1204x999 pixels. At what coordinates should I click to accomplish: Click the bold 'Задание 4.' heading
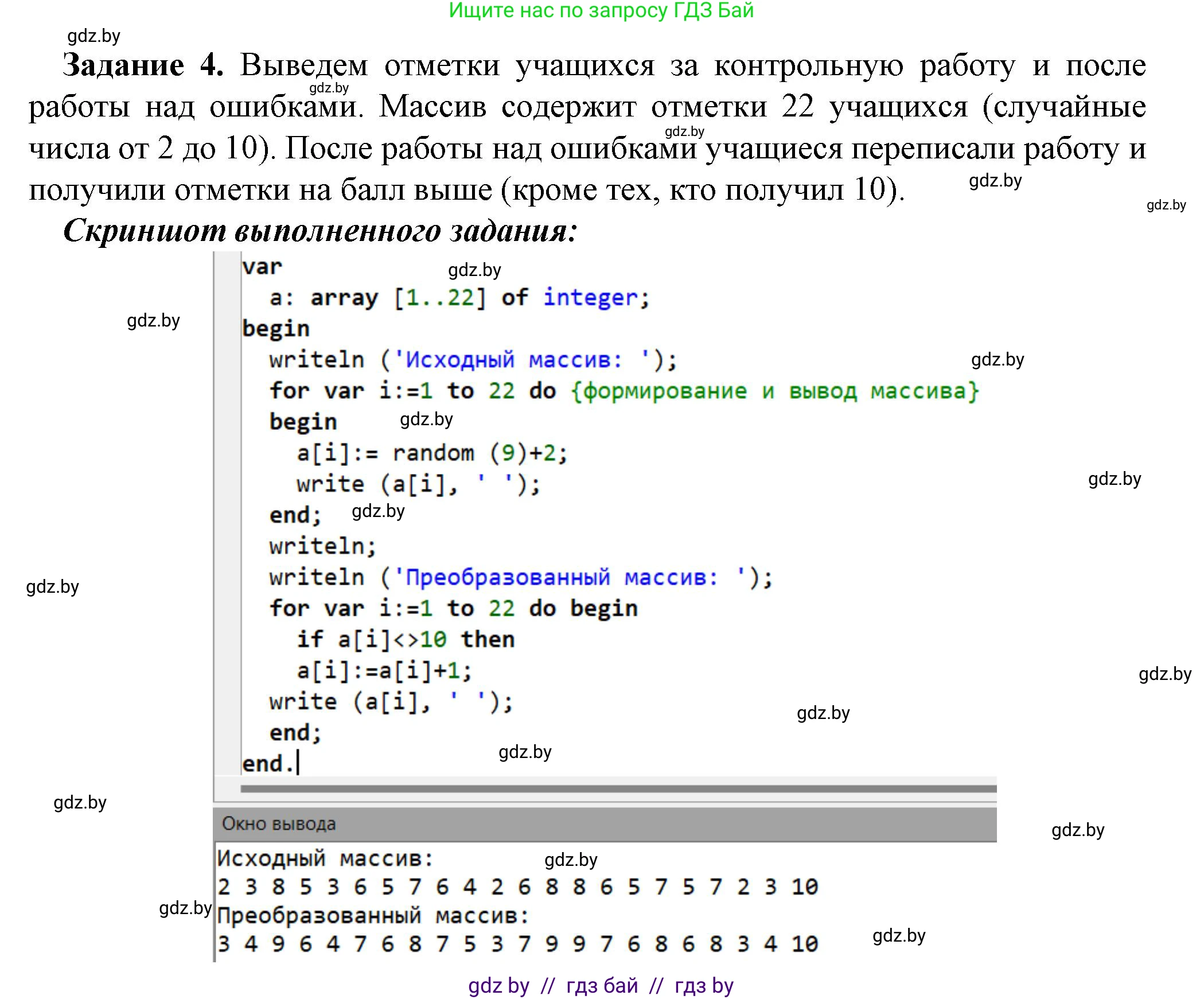pyautogui.click(x=143, y=65)
